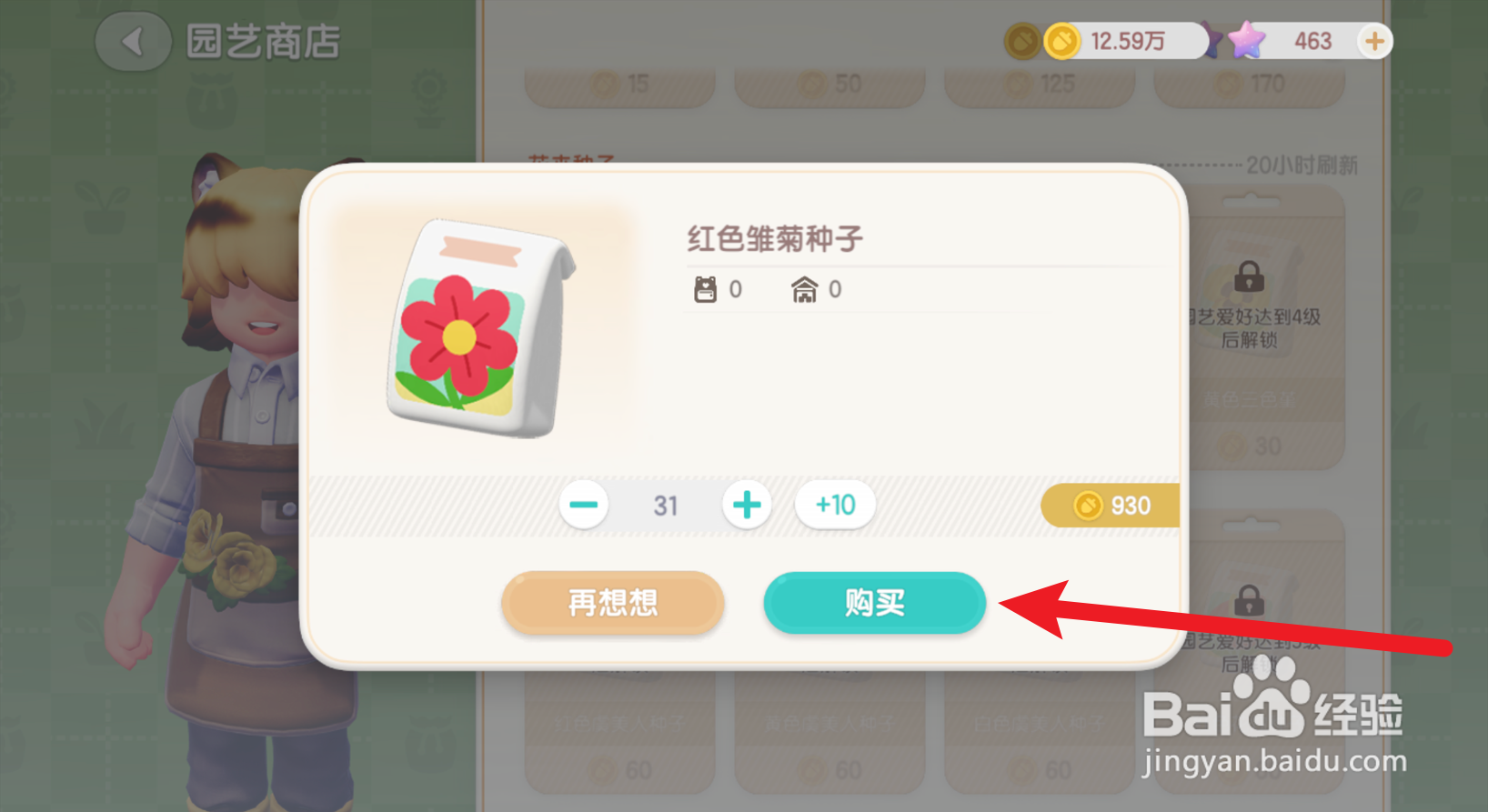Tap the gold coin icon beside 12.59万

(1061, 41)
